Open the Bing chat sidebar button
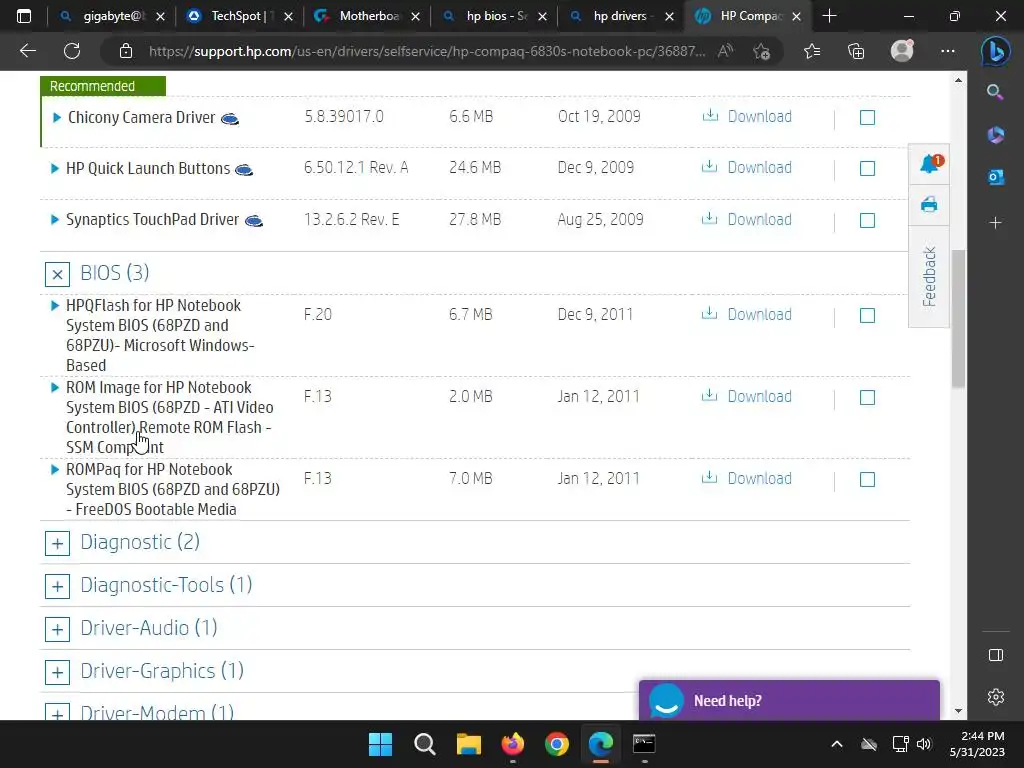 995,51
